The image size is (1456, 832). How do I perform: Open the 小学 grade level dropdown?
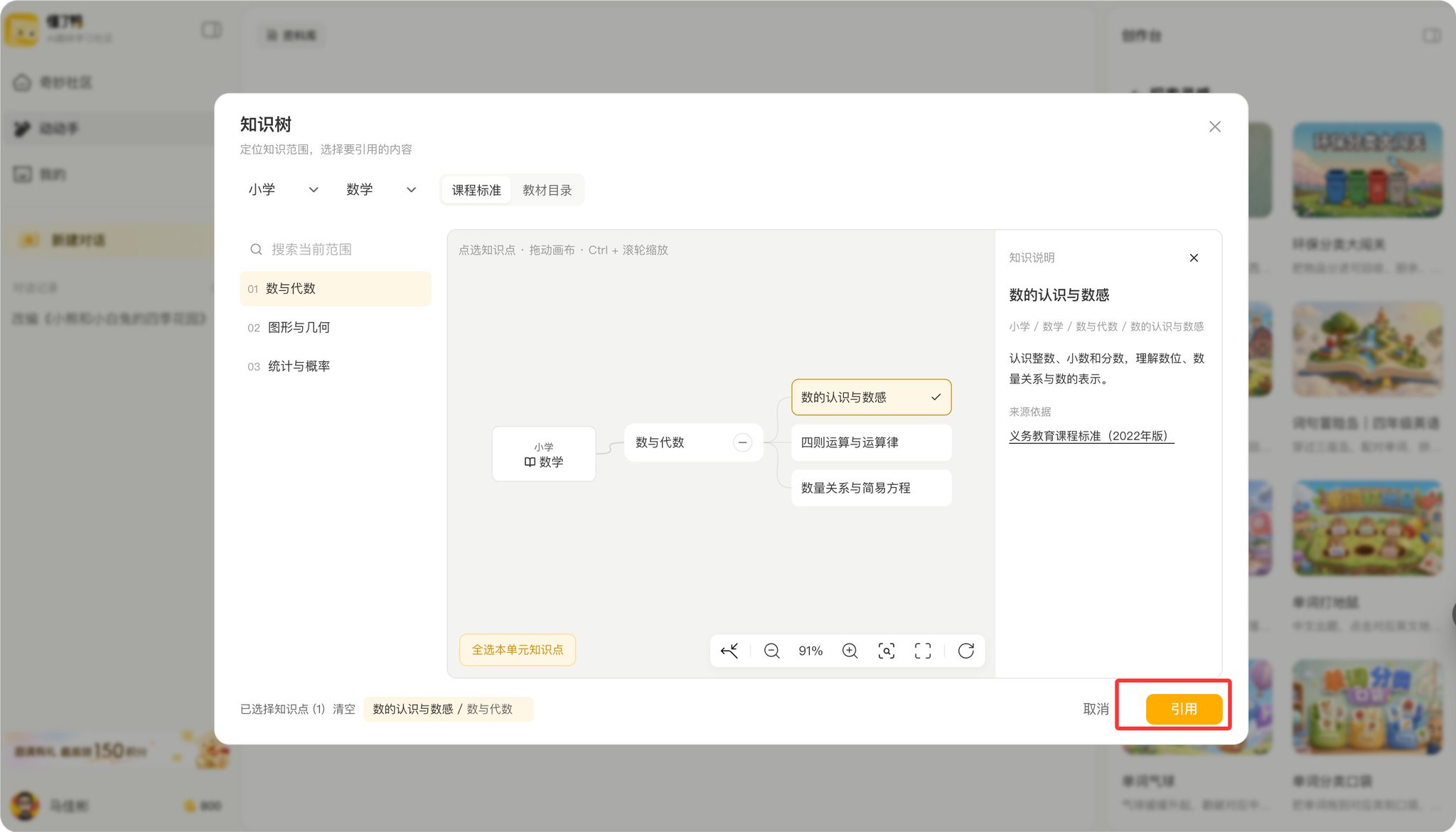coord(283,190)
